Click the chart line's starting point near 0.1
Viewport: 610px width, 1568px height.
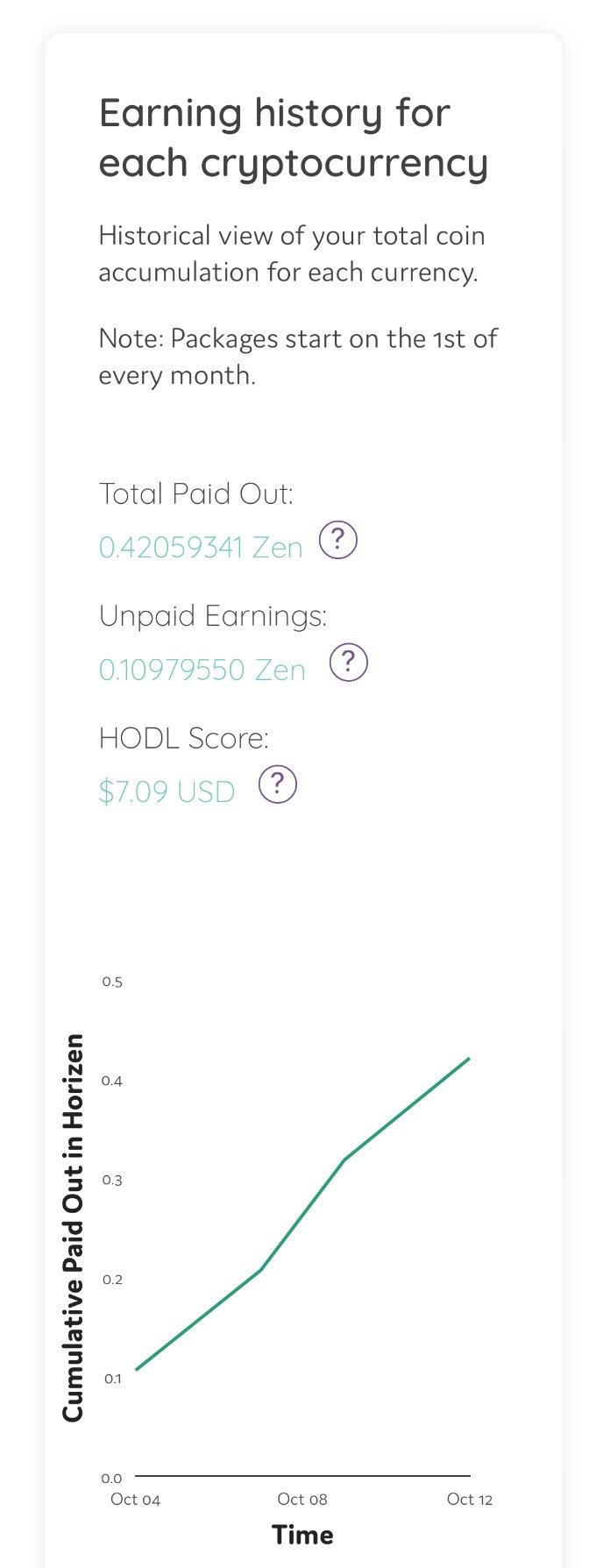click(137, 1369)
